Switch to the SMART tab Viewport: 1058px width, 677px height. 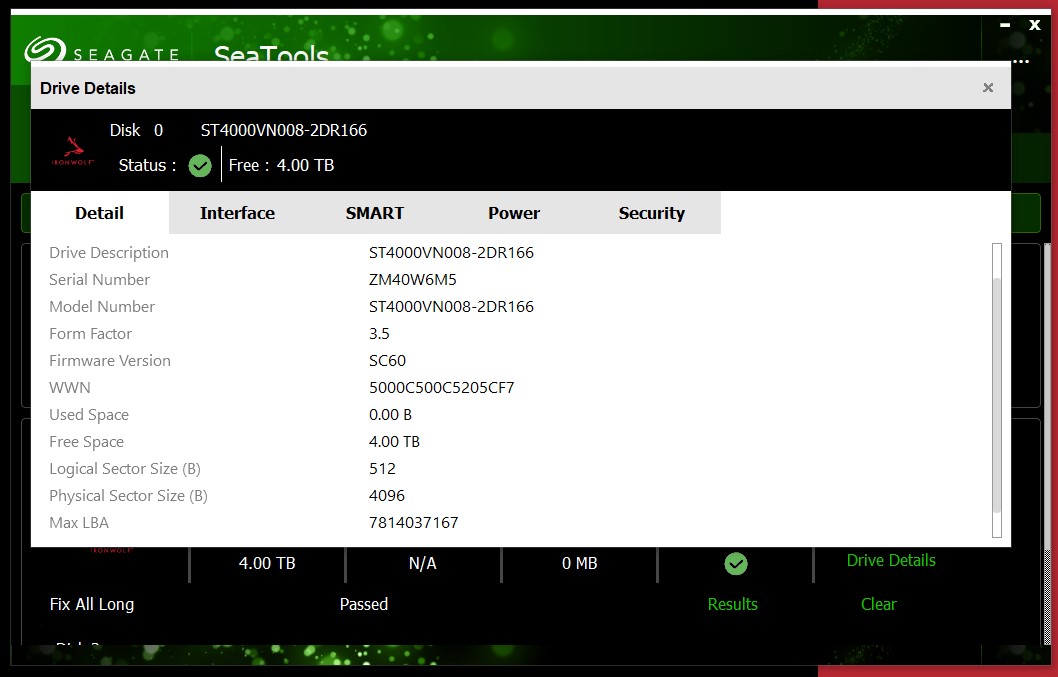[375, 213]
